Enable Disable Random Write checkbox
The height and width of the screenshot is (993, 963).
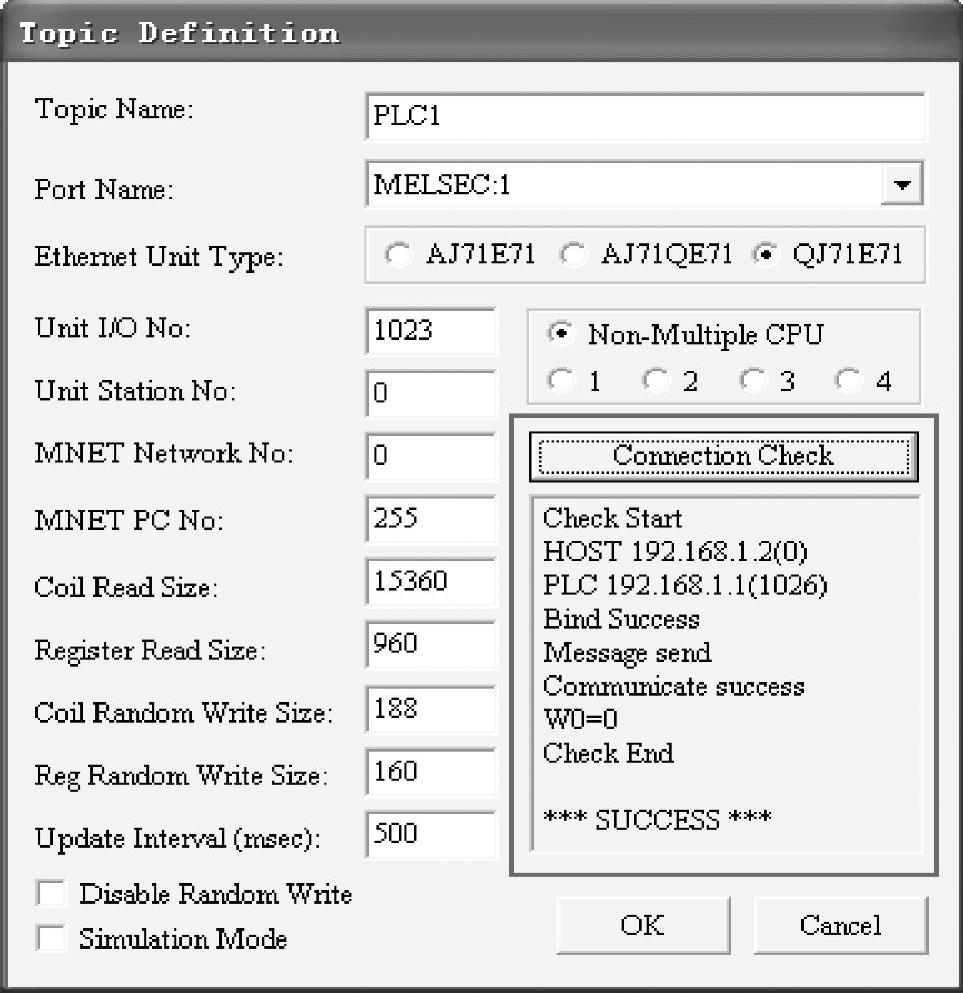point(51,893)
